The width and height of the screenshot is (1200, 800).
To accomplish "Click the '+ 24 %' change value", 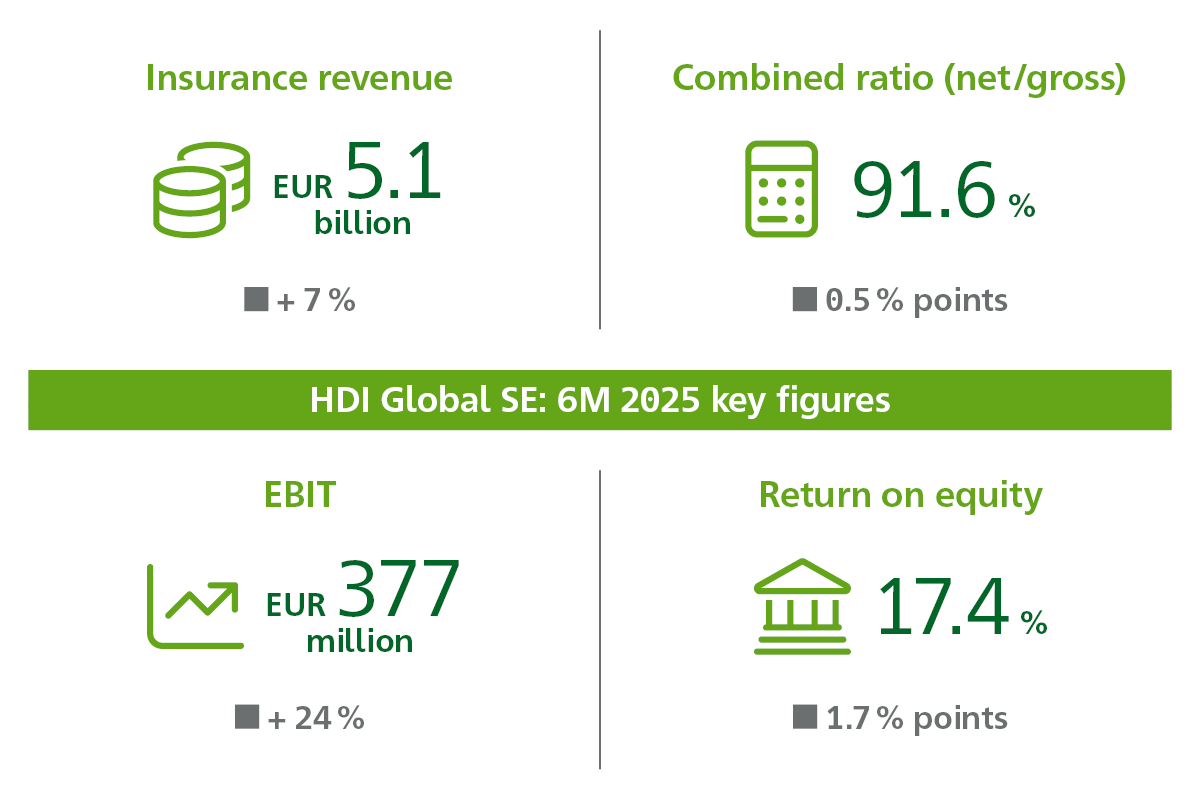I will (x=316, y=718).
